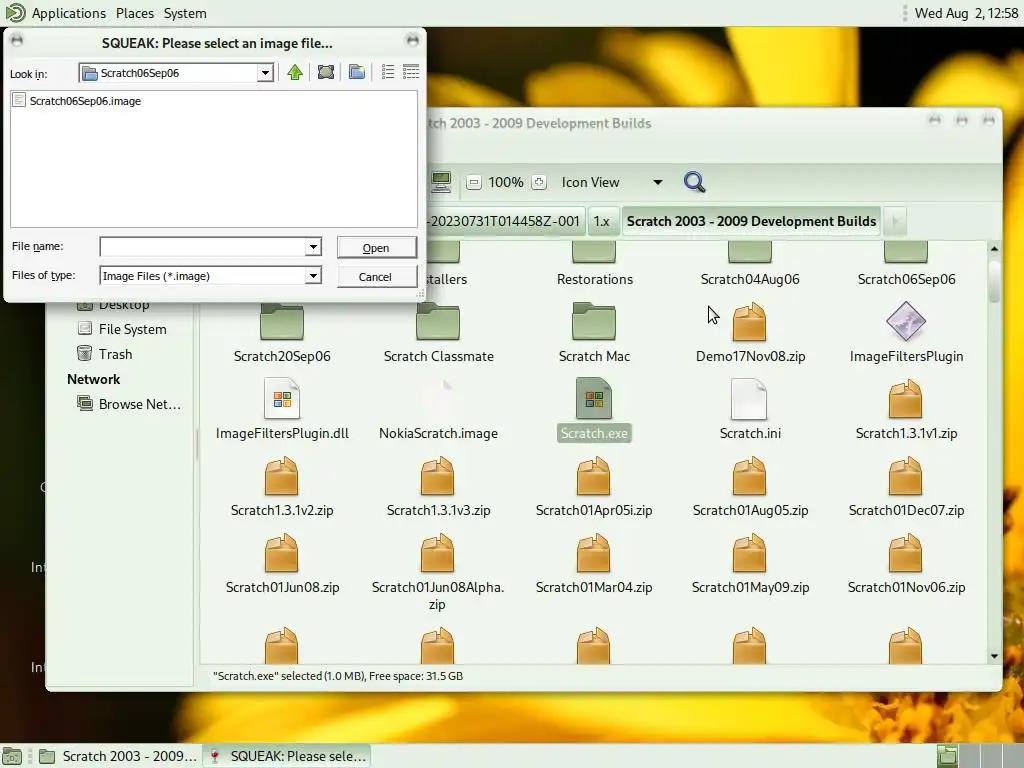The image size is (1024, 768).
Task: Select Scratch1.3.1v2.zip archive
Action: [282, 487]
